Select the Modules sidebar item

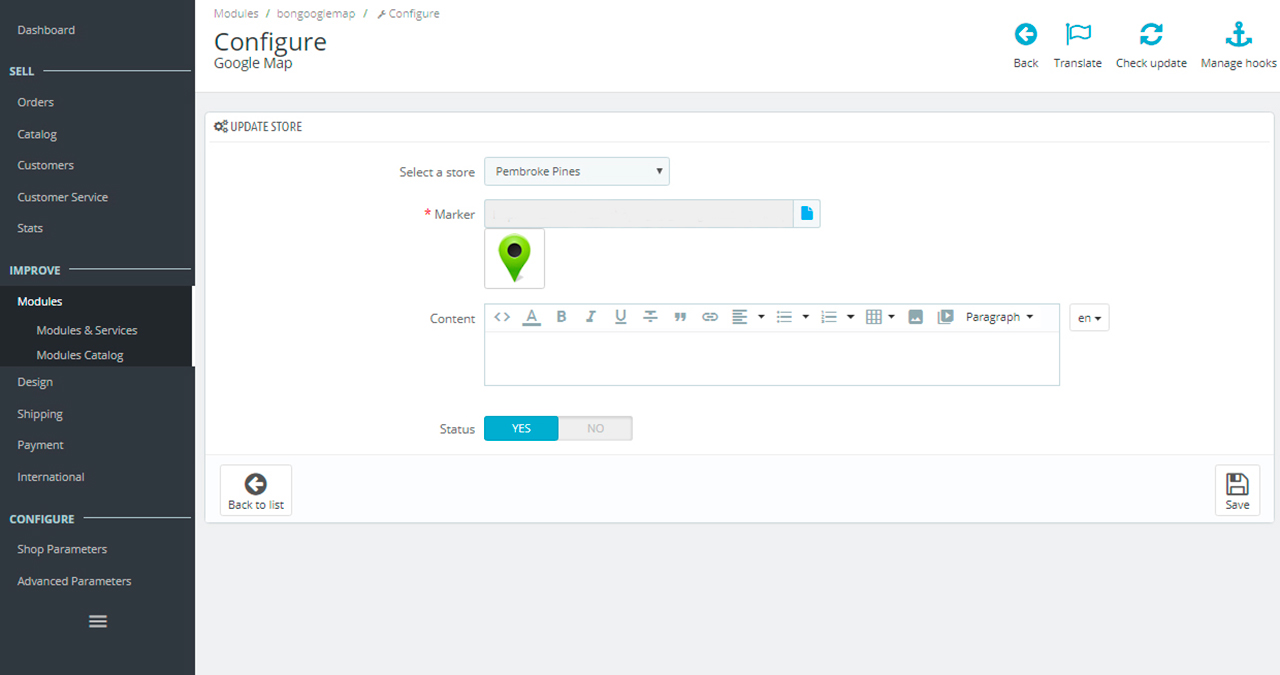coord(40,301)
